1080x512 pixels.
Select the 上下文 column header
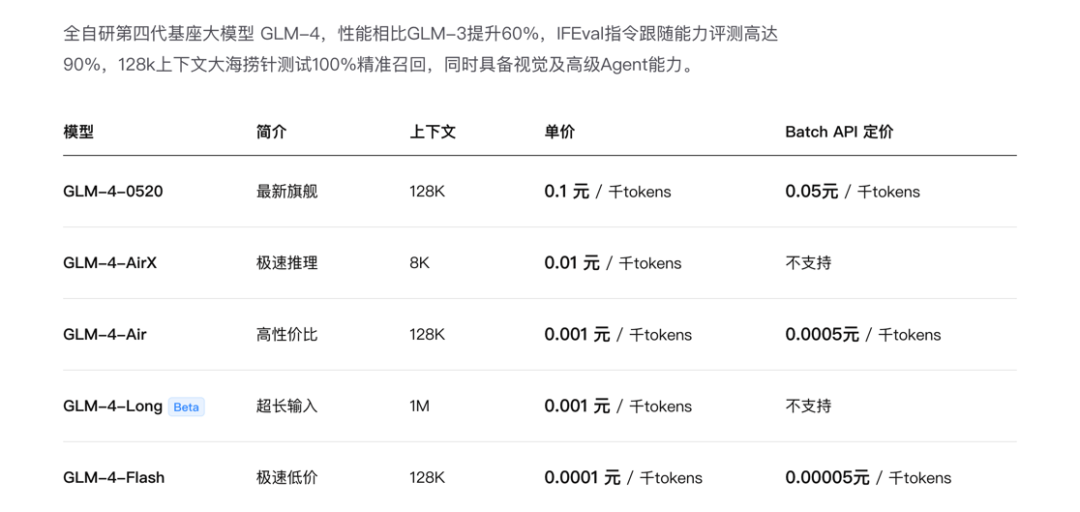point(432,131)
